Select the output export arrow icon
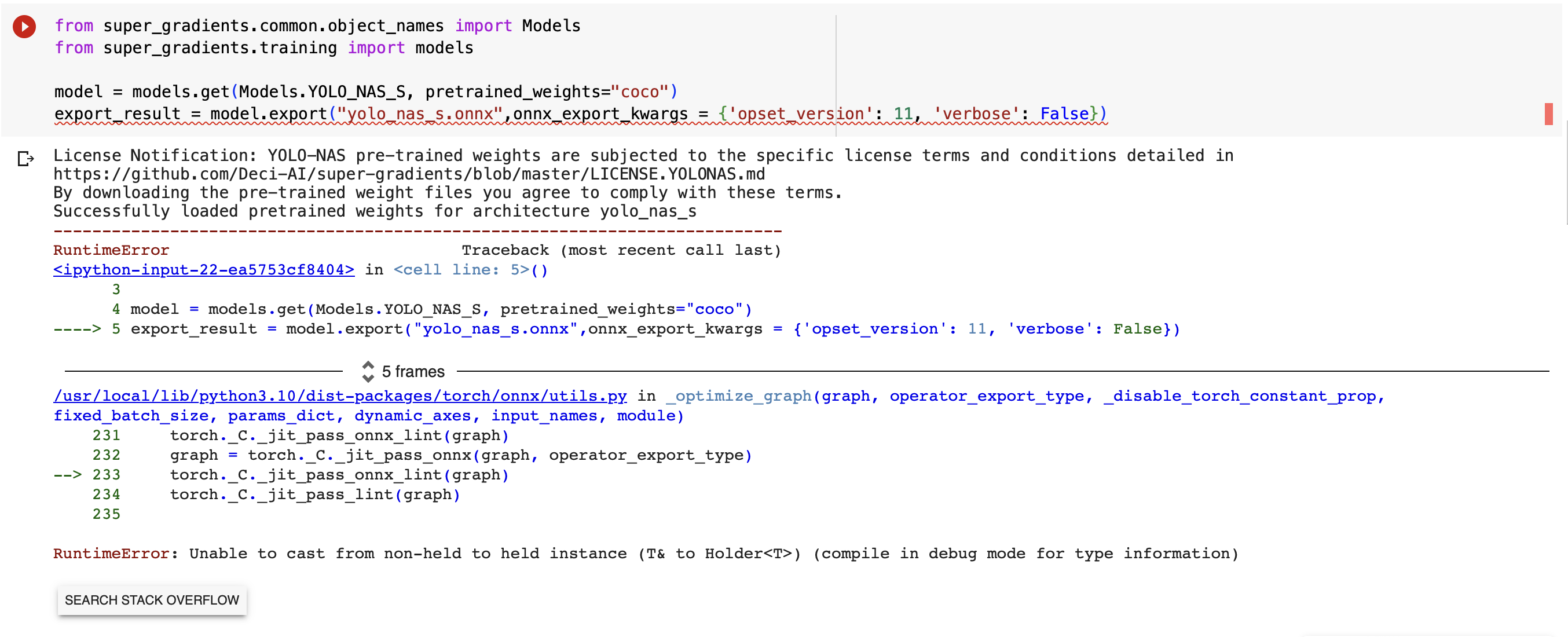The width and height of the screenshot is (1568, 637). pyautogui.click(x=25, y=160)
